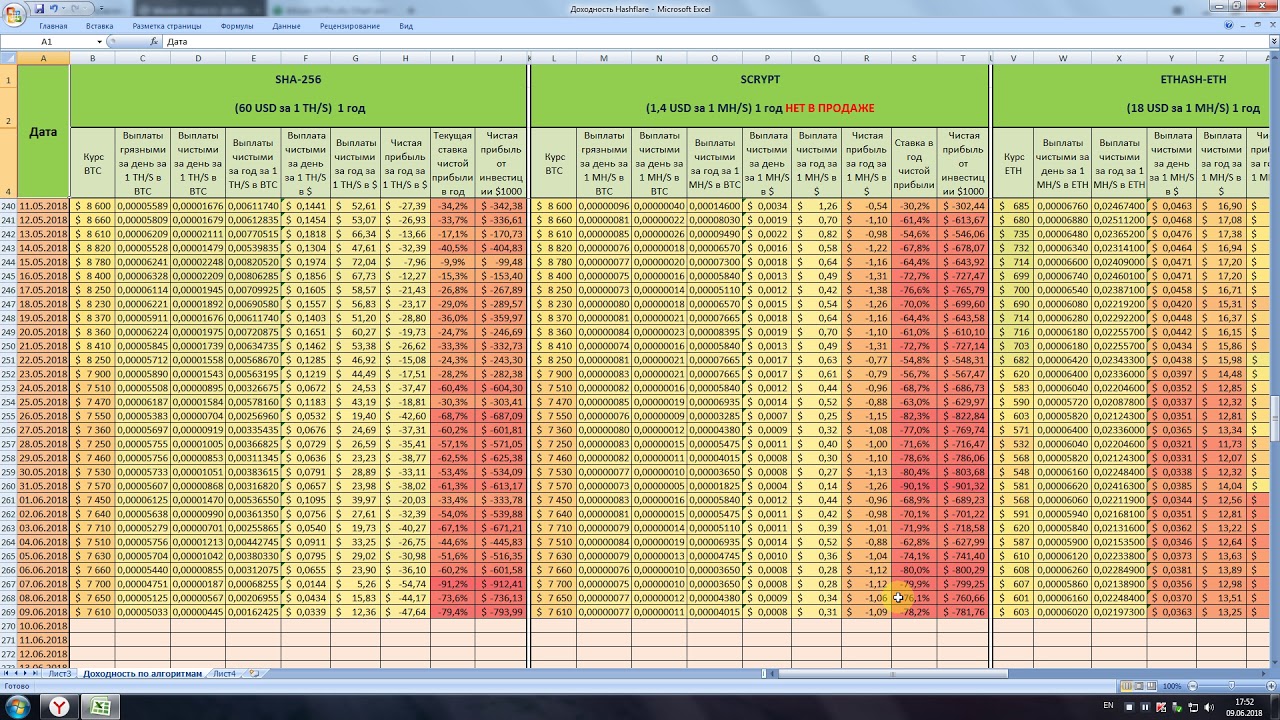Open the Главная ribbon tab
Screen dimensions: 1280x720
tap(53, 26)
